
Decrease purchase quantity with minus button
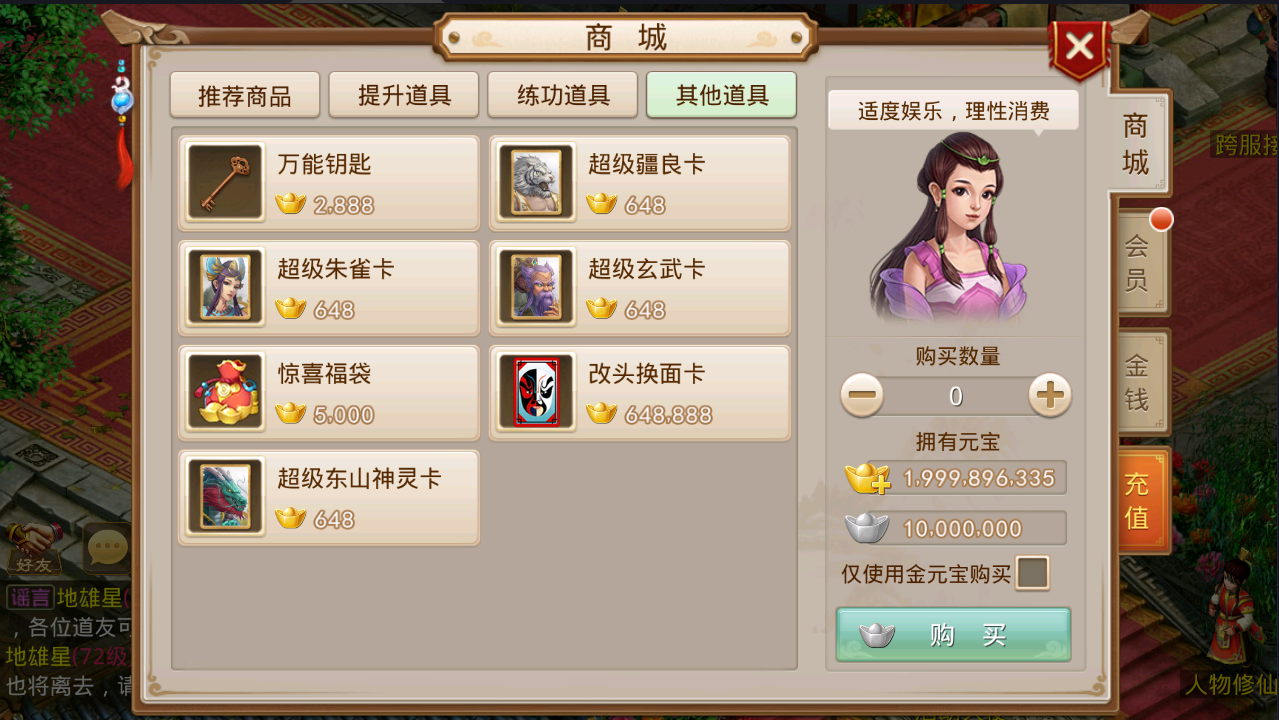coord(862,396)
